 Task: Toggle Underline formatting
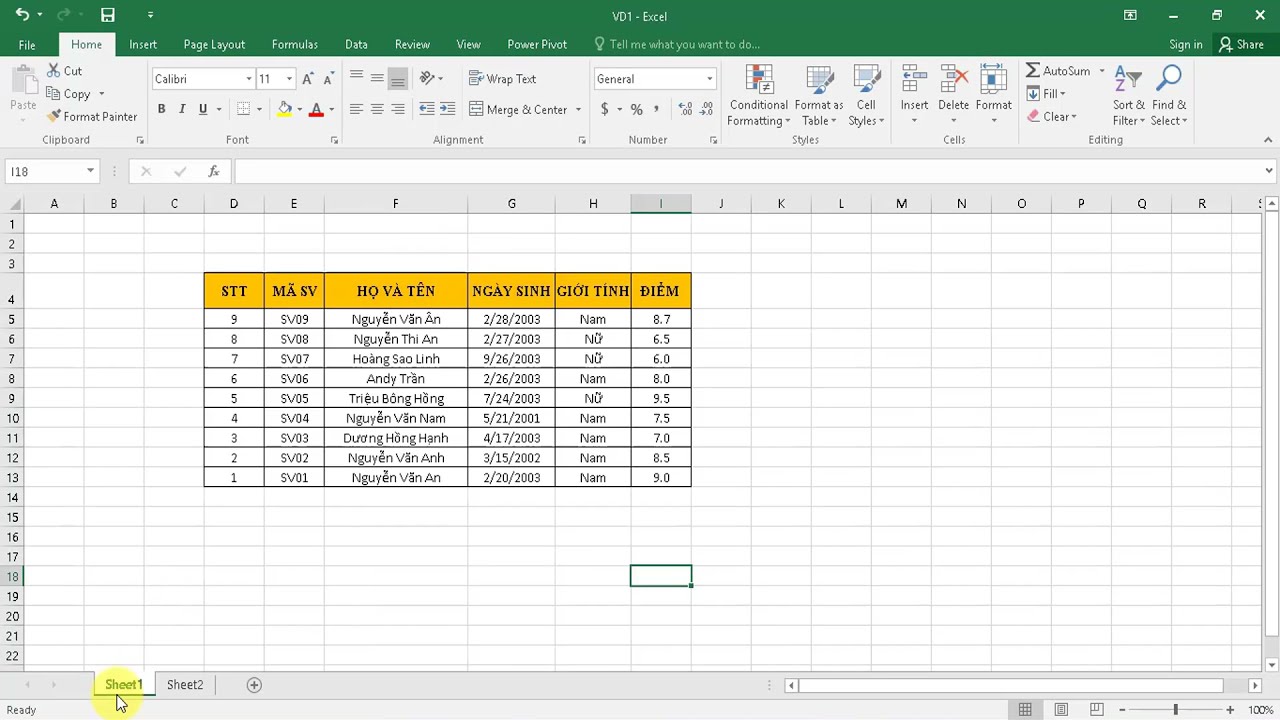[203, 109]
